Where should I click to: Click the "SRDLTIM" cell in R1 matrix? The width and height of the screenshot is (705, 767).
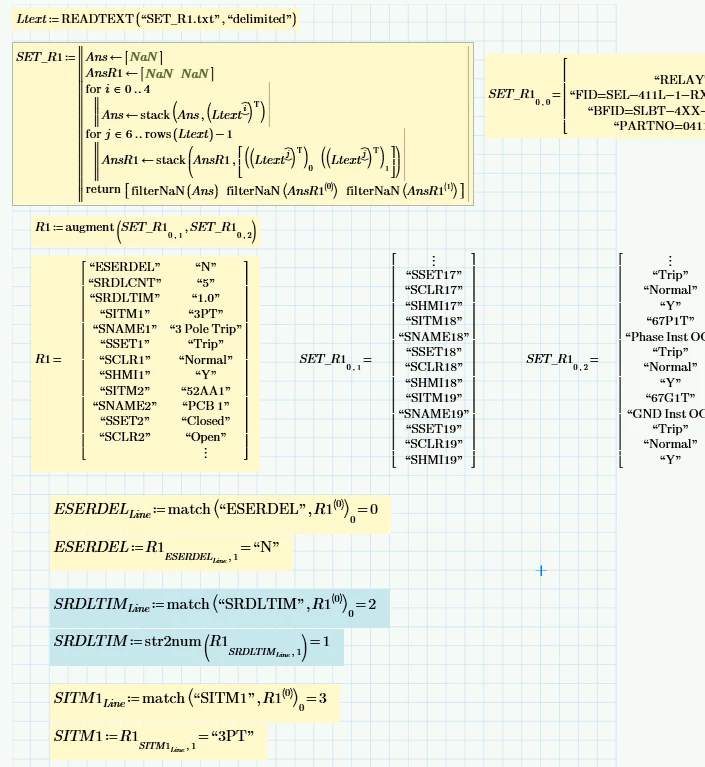coord(125,297)
